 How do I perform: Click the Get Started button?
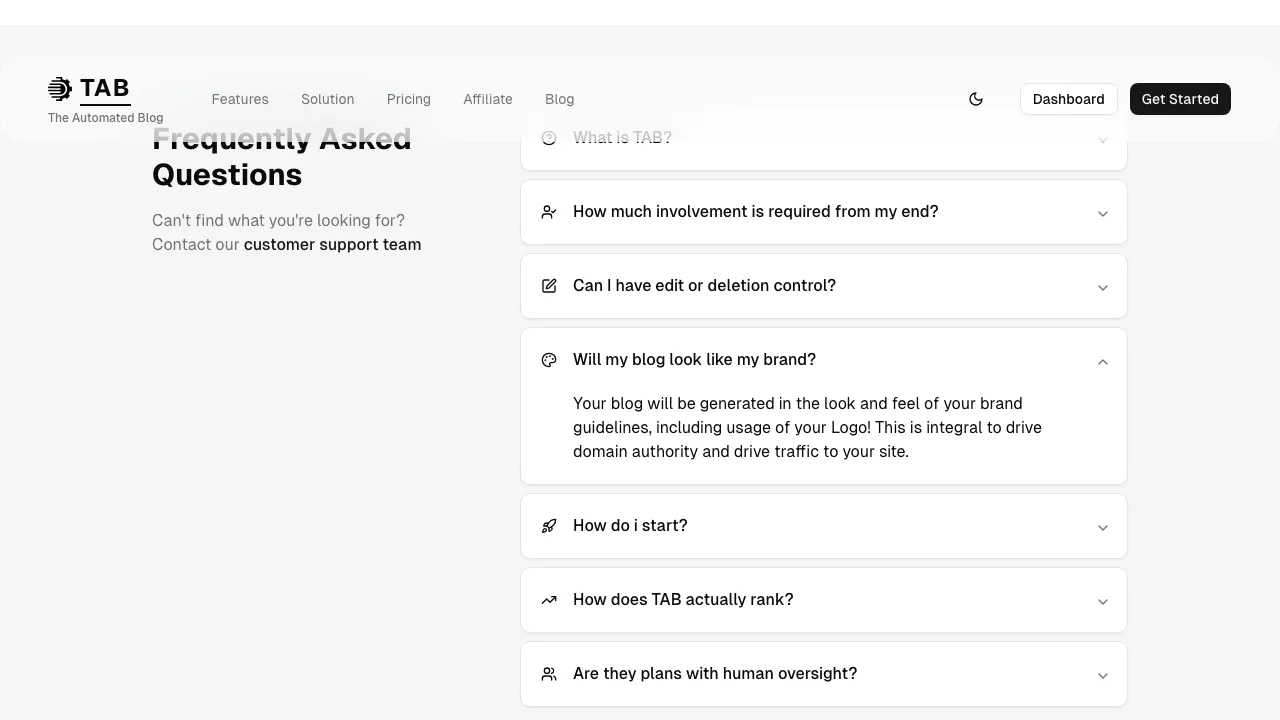coord(1180,99)
